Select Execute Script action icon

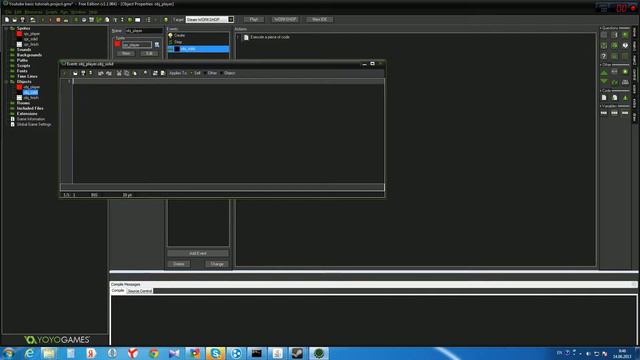(615, 98)
